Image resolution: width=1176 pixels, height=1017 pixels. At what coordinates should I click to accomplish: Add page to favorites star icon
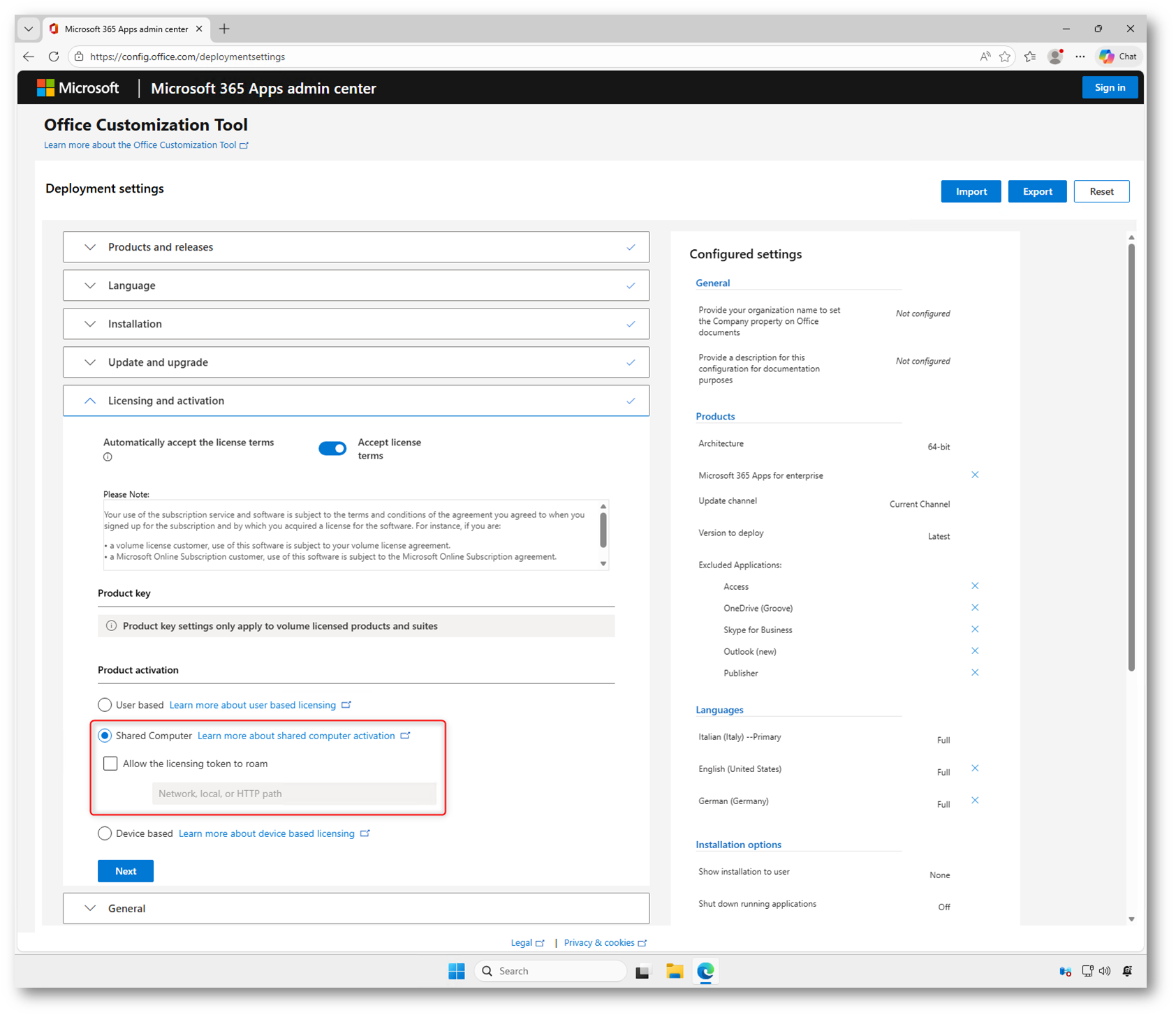(1005, 57)
